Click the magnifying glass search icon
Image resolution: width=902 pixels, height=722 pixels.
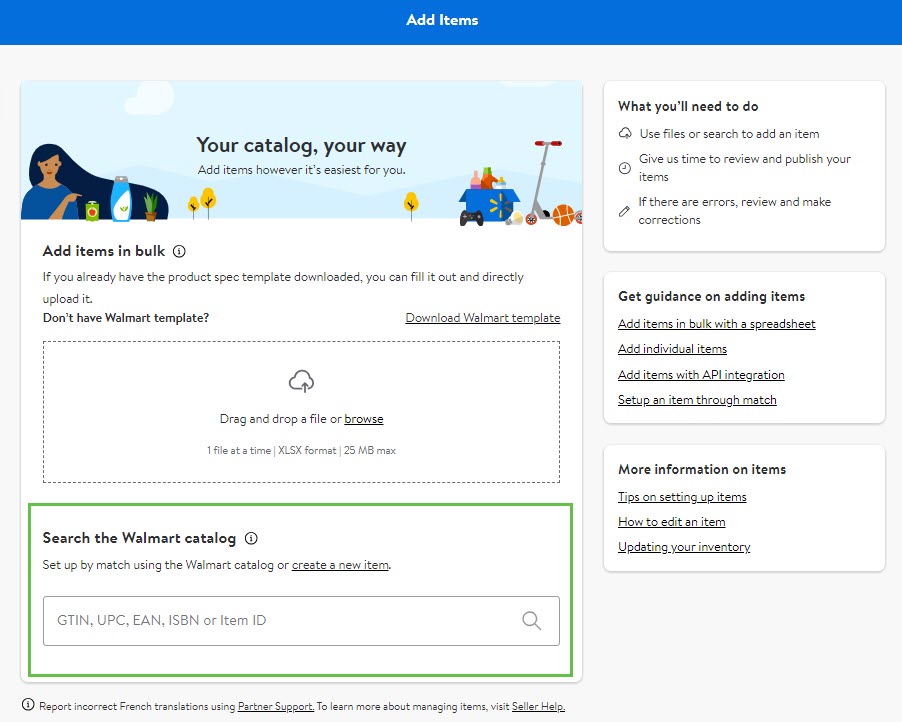pos(532,621)
